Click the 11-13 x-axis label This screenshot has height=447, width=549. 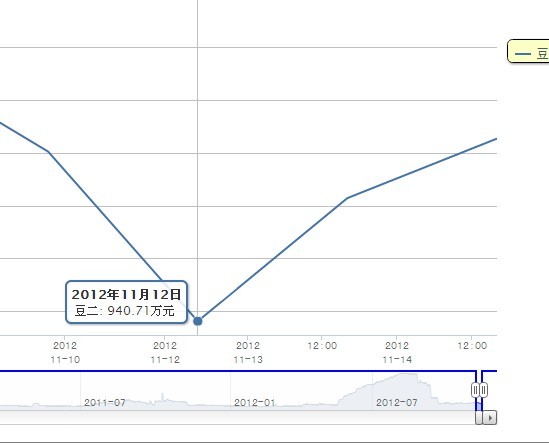pyautogui.click(x=248, y=352)
